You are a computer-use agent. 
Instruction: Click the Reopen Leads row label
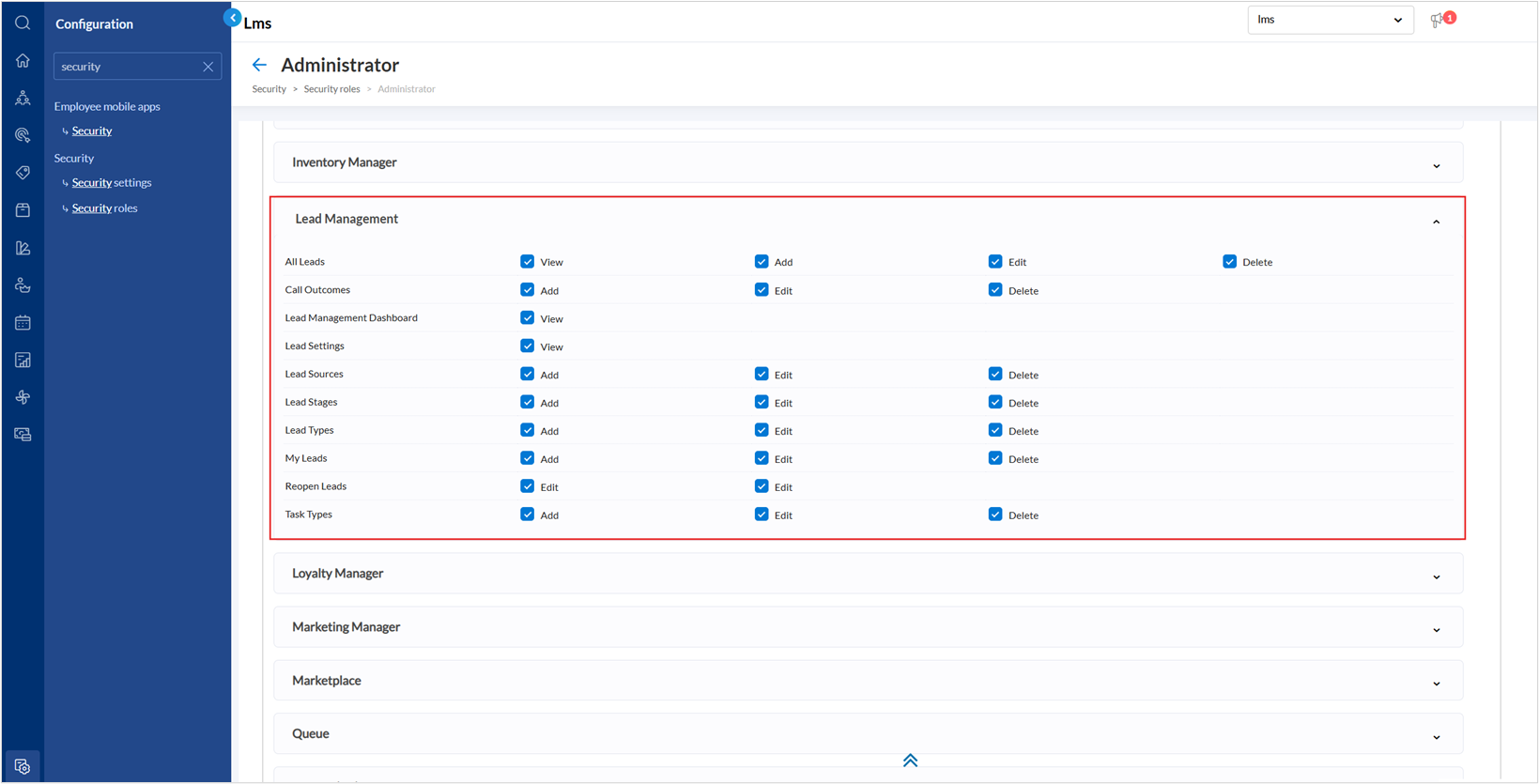315,486
